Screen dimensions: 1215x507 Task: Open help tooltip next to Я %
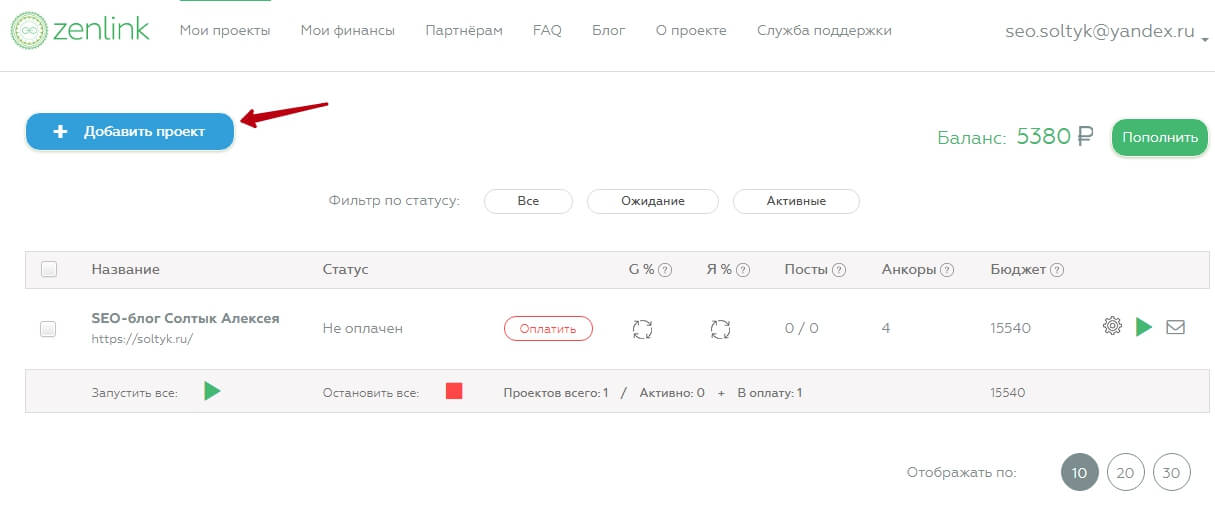coord(744,270)
